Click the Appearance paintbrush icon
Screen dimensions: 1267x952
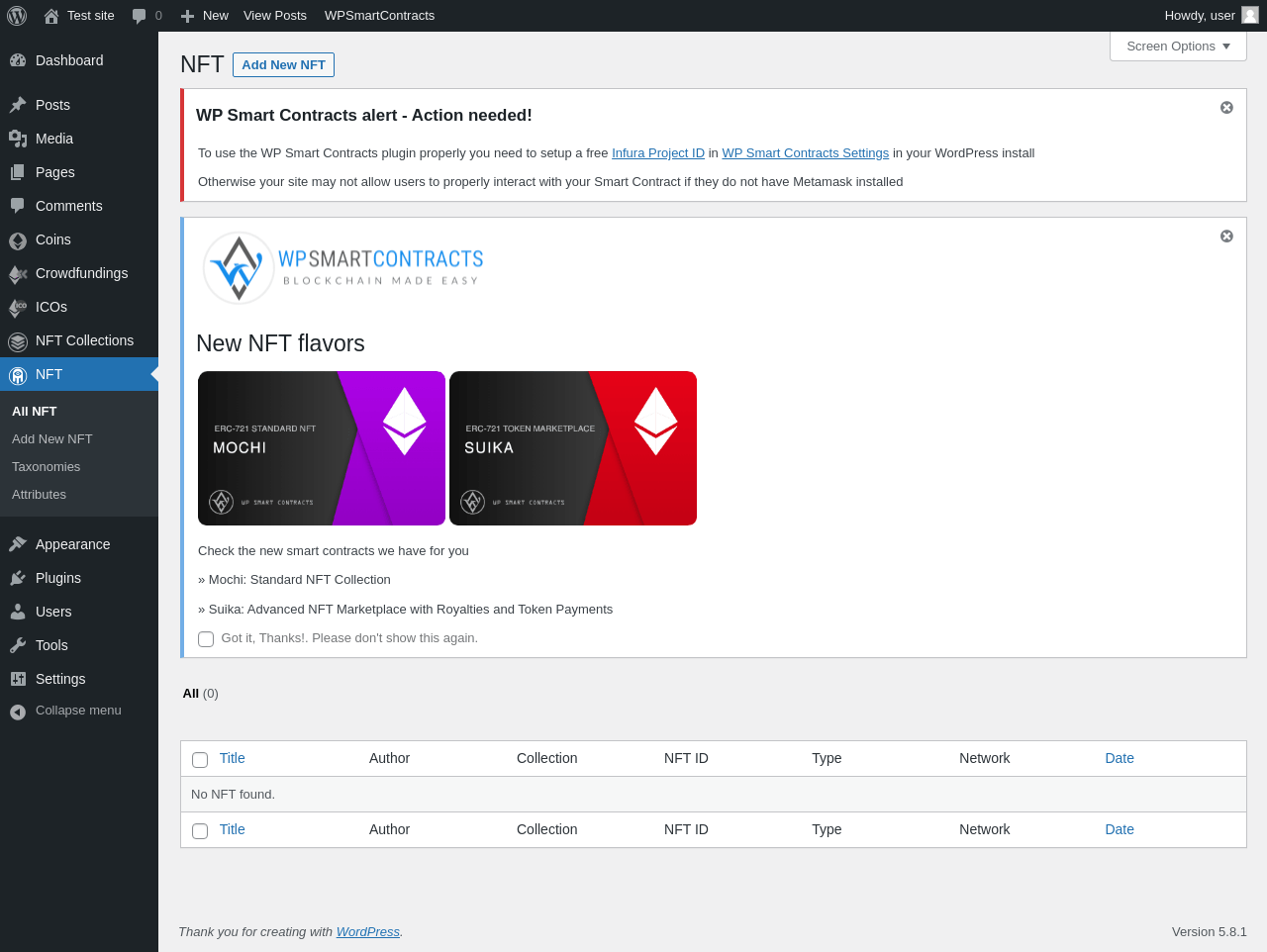tap(18, 544)
